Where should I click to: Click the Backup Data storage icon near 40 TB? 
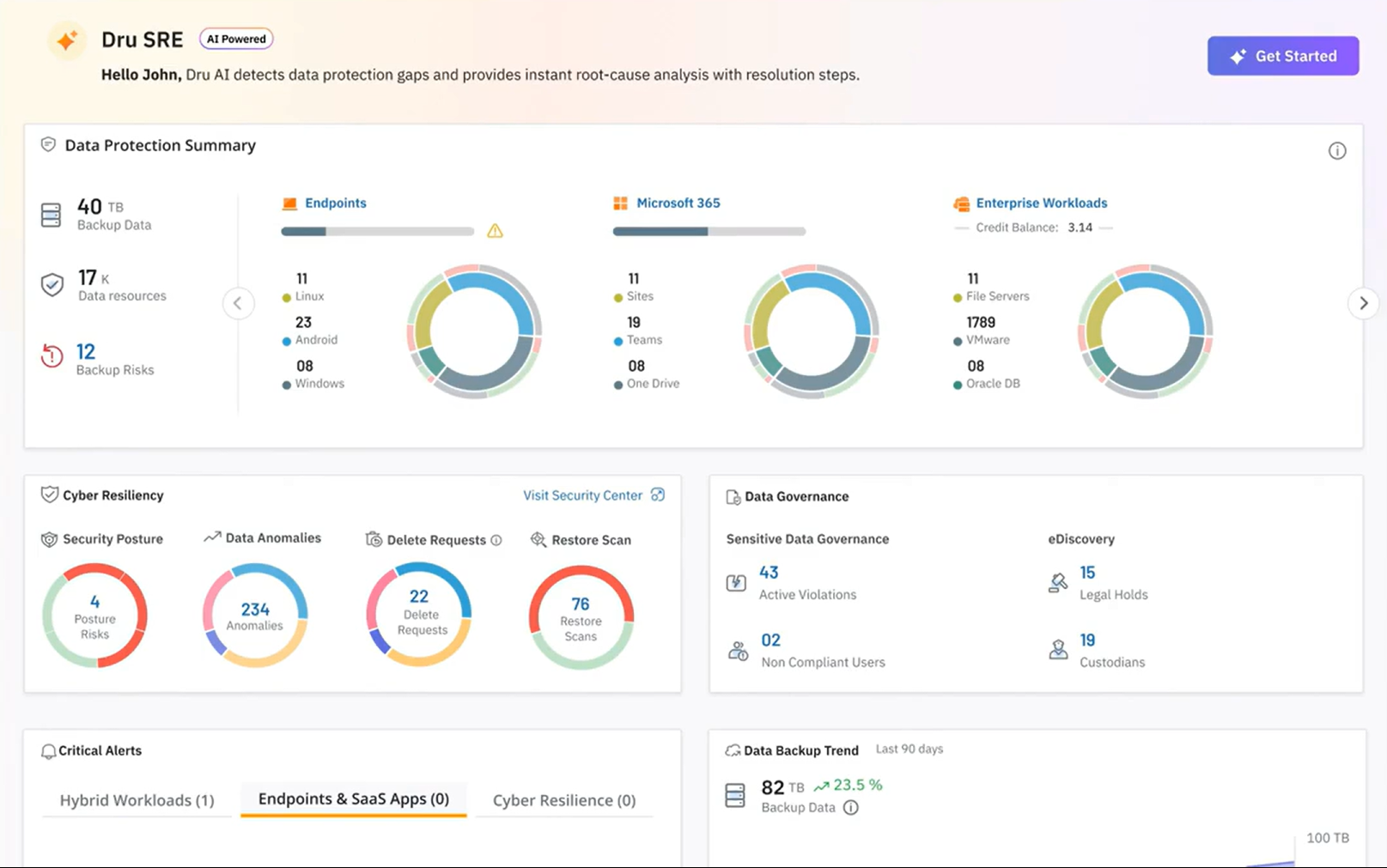[52, 215]
